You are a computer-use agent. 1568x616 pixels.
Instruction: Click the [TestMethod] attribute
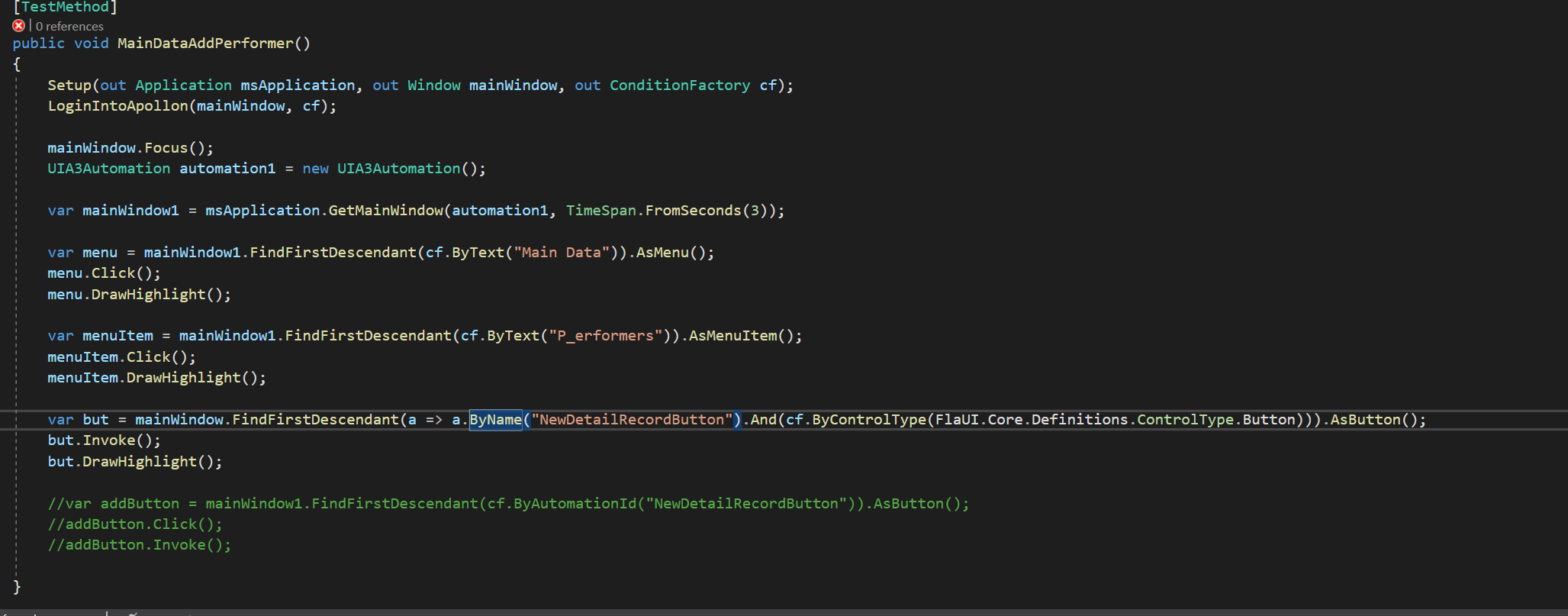pos(65,7)
